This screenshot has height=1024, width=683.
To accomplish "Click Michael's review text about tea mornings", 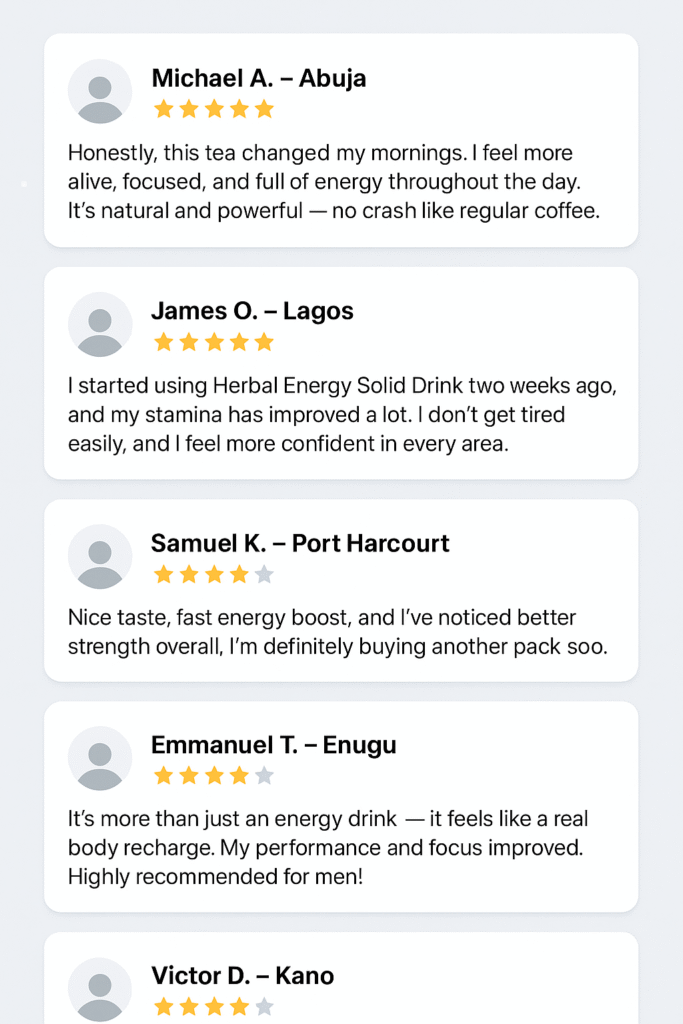I will (333, 182).
